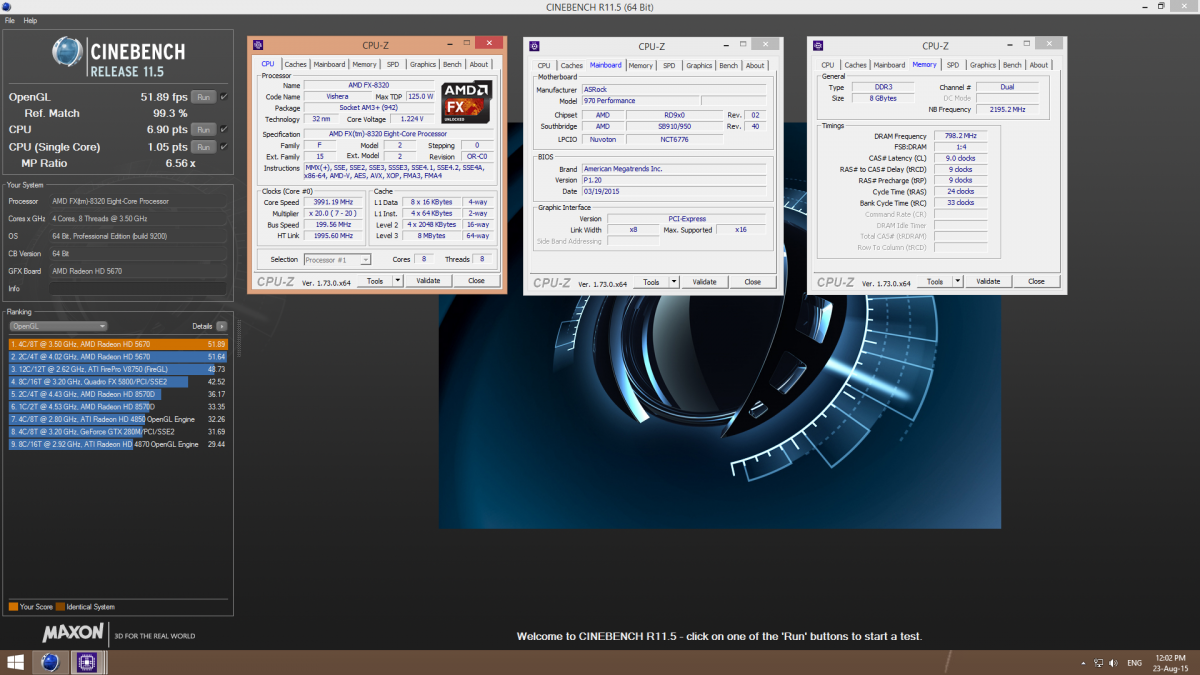1200x675 pixels.
Task: Switch to CPU tab in the Mainboard window
Action: (544, 66)
